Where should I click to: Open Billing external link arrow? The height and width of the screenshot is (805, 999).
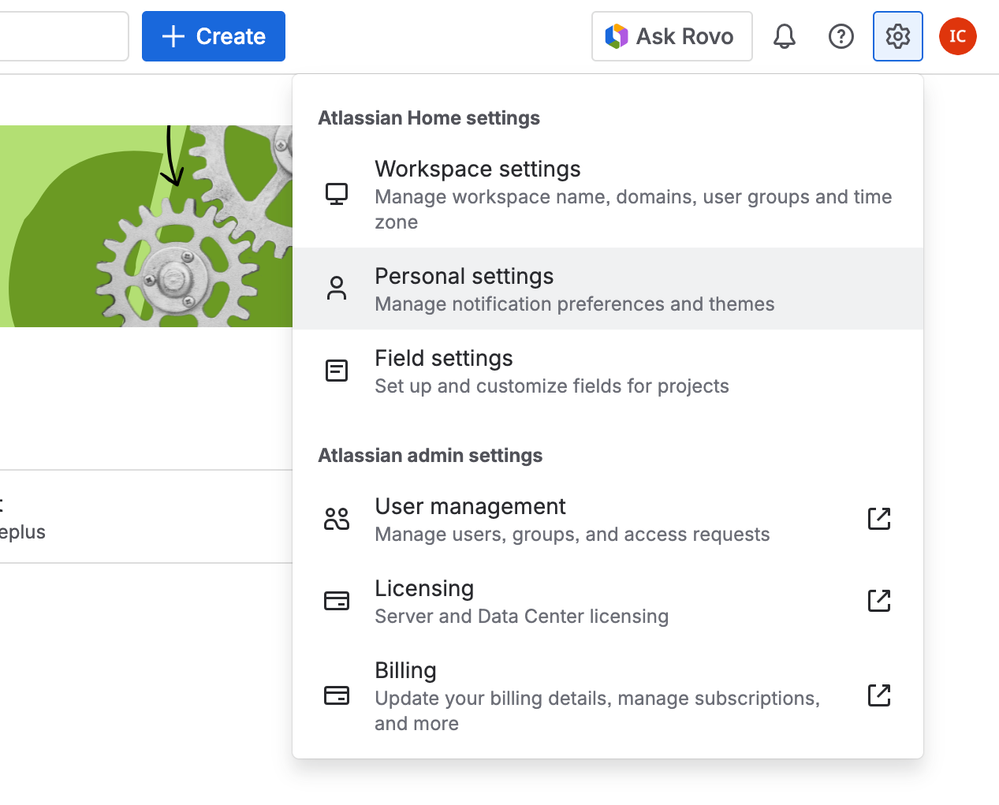pyautogui.click(x=878, y=696)
